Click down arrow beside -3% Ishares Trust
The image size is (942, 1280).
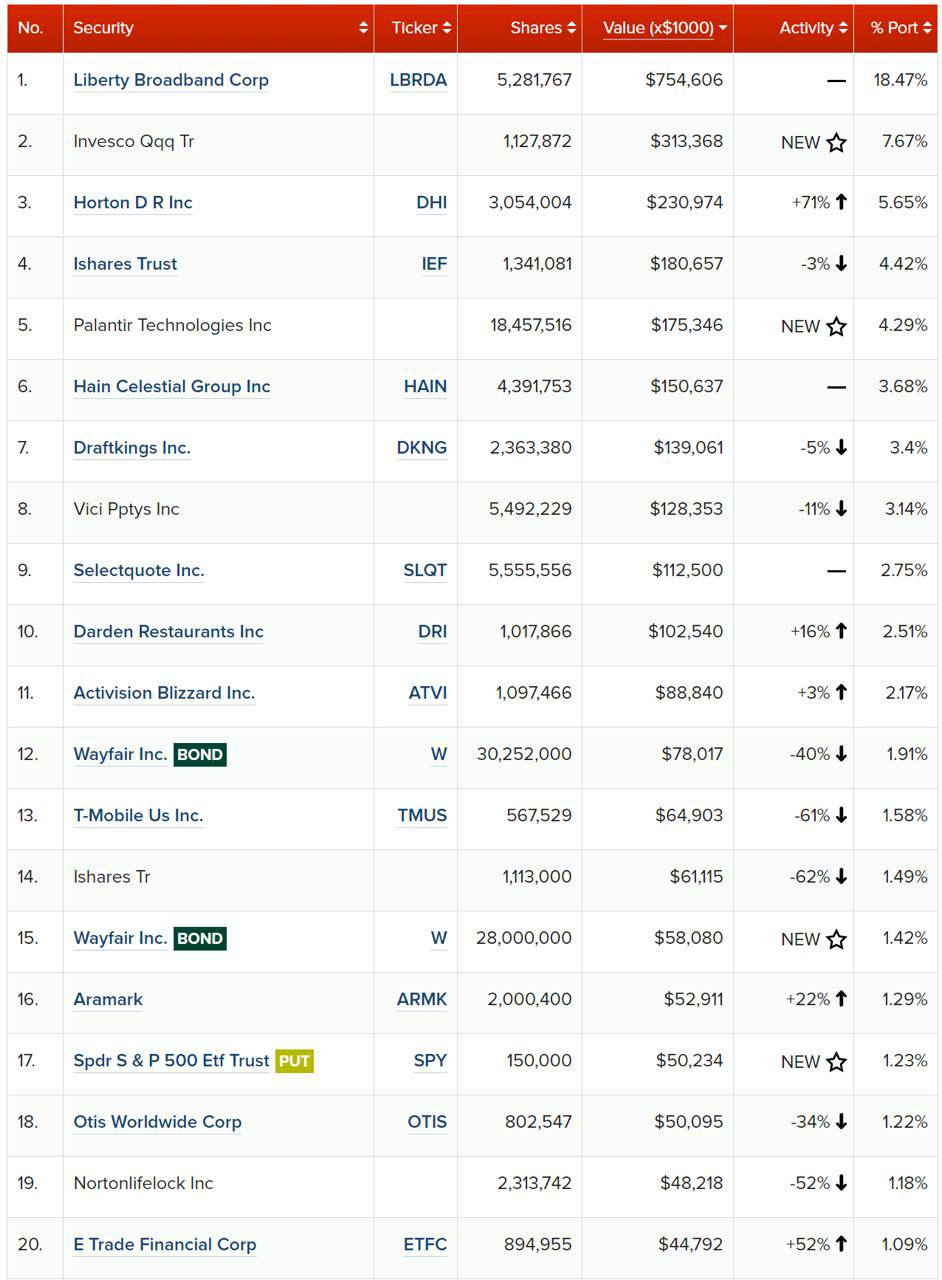click(x=841, y=264)
